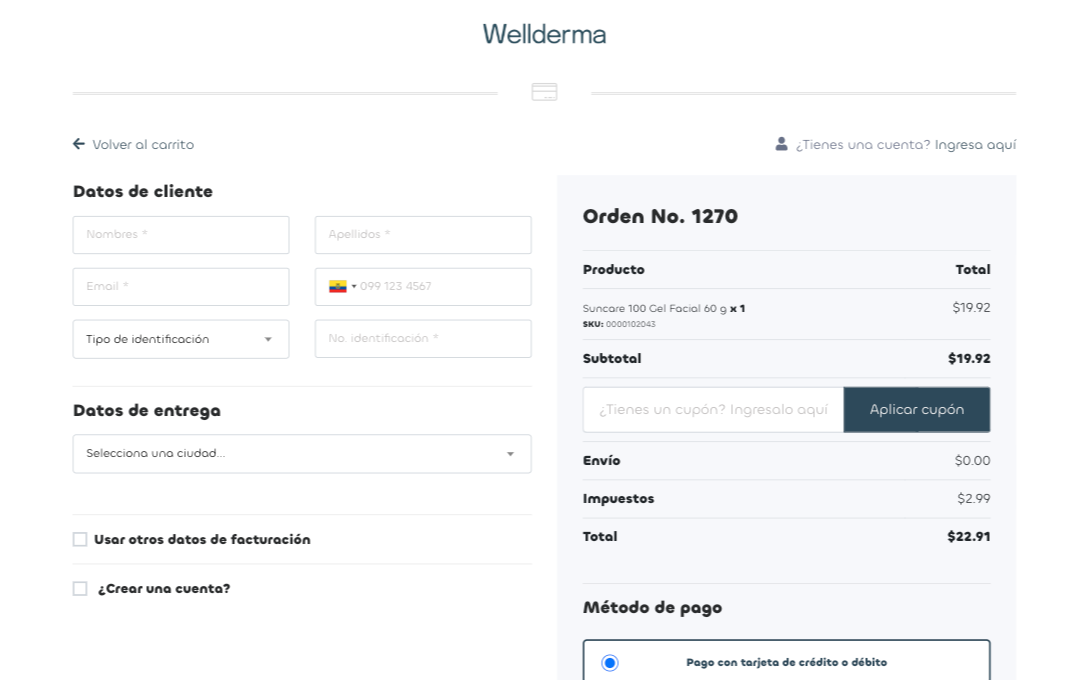Click the Suncare 100 Gel Facial product name

[654, 308]
